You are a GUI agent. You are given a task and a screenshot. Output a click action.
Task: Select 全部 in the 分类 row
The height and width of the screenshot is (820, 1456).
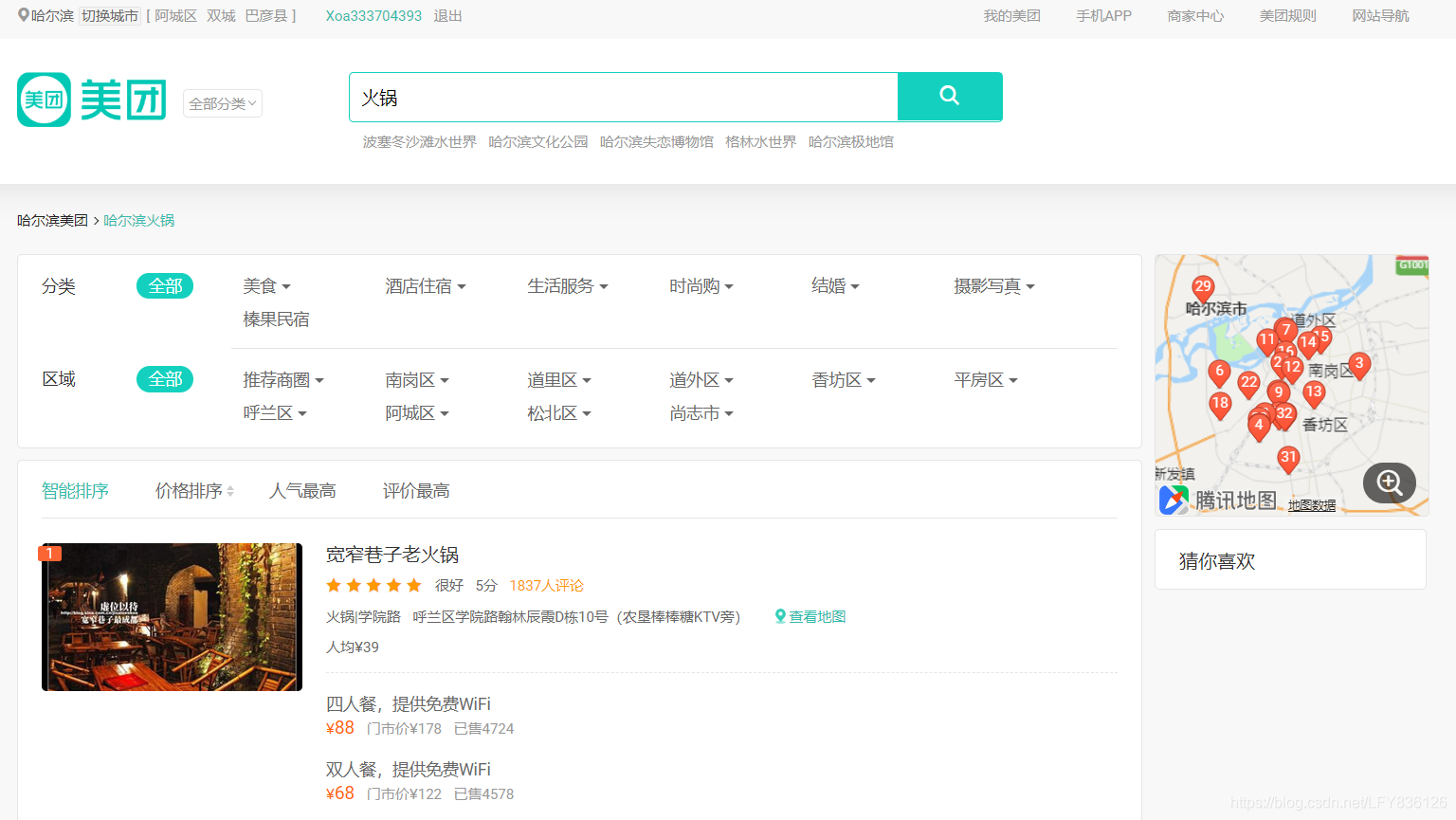coord(165,286)
